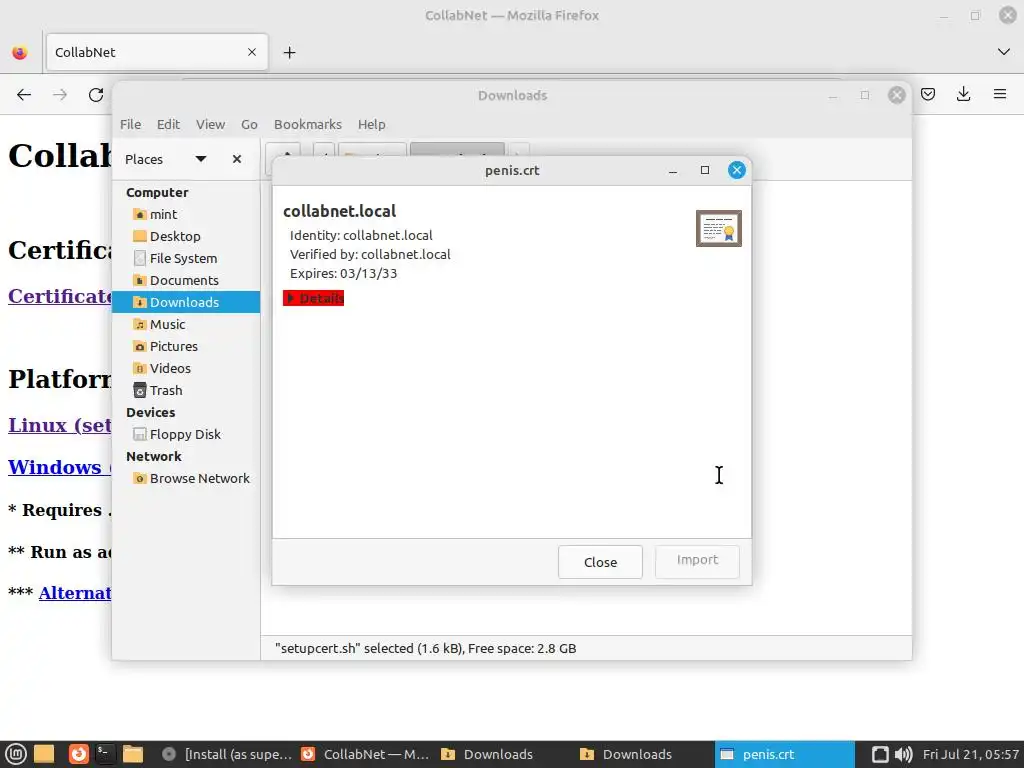Click the certificate icon in penis.crt viewer
The image size is (1024, 768).
pyautogui.click(x=718, y=229)
